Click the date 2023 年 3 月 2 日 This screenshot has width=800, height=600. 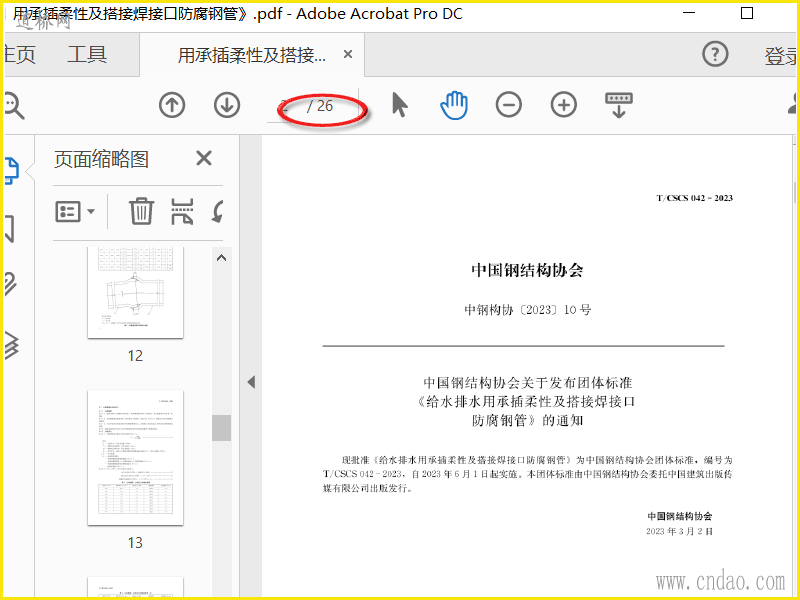[679, 531]
